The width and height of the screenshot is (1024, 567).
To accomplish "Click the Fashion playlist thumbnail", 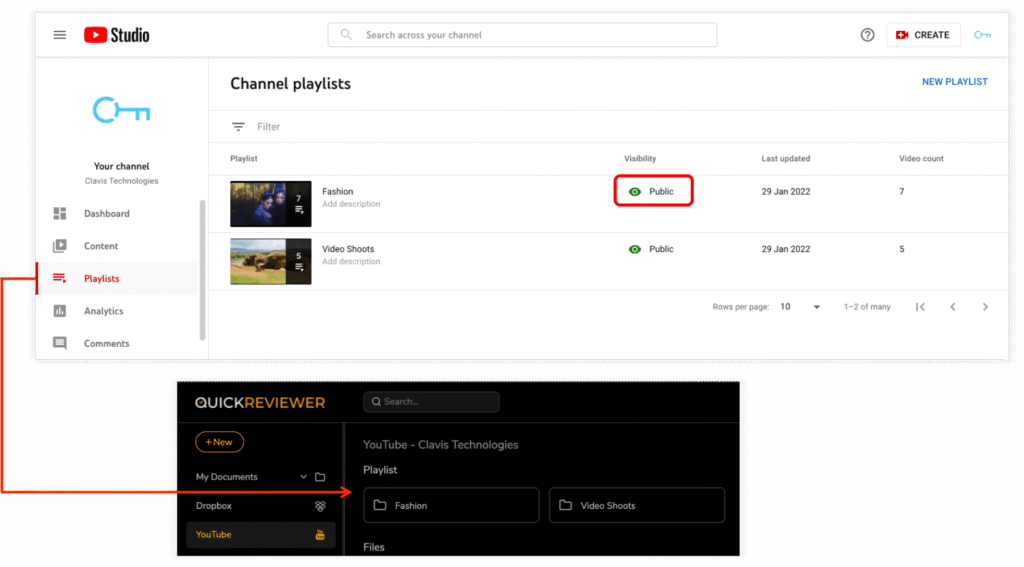I will tap(270, 204).
